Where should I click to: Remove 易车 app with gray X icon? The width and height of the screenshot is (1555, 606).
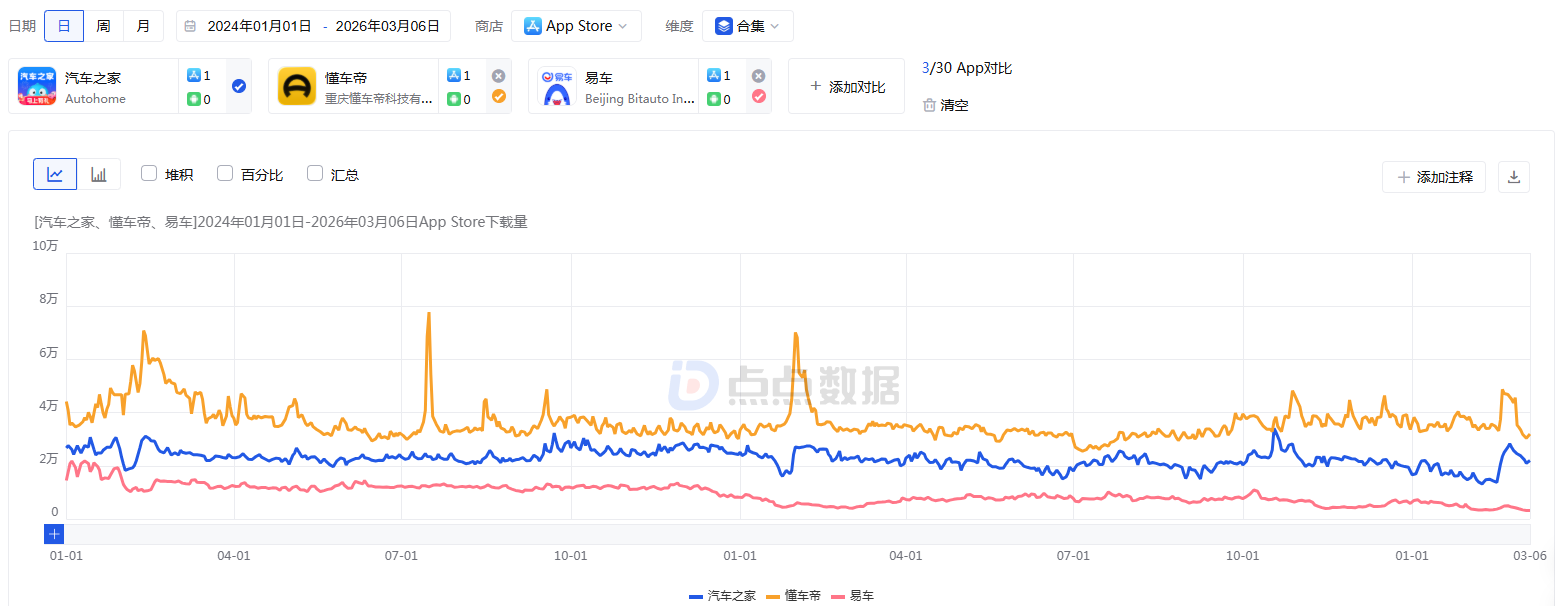758,76
